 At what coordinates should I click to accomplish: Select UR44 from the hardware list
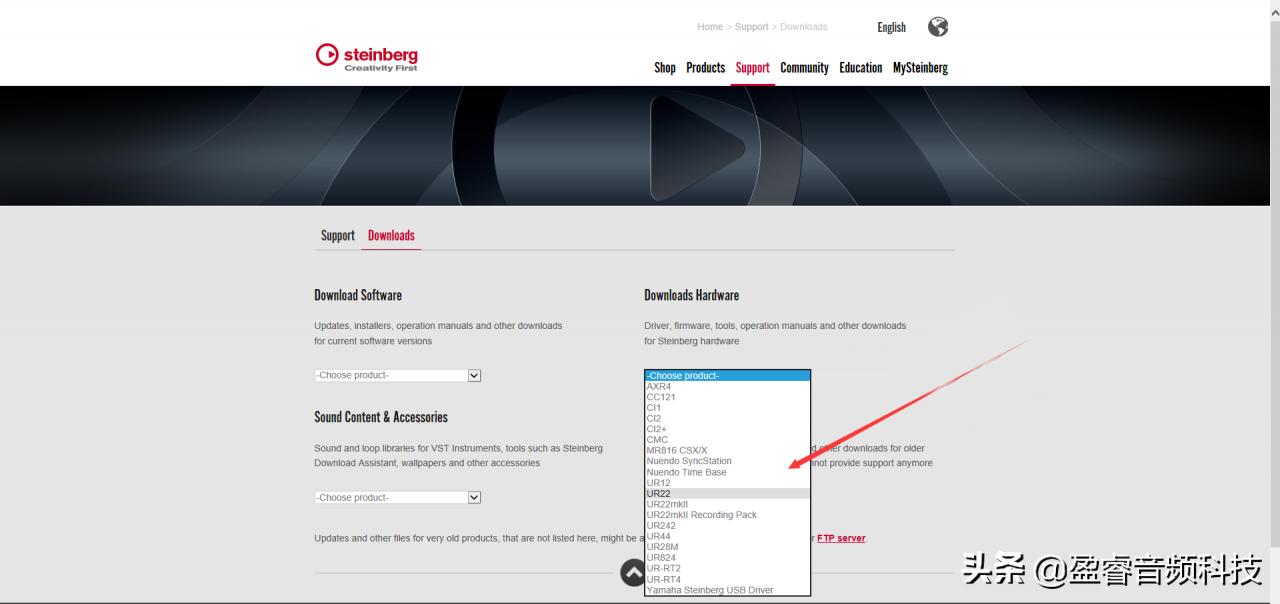point(727,536)
